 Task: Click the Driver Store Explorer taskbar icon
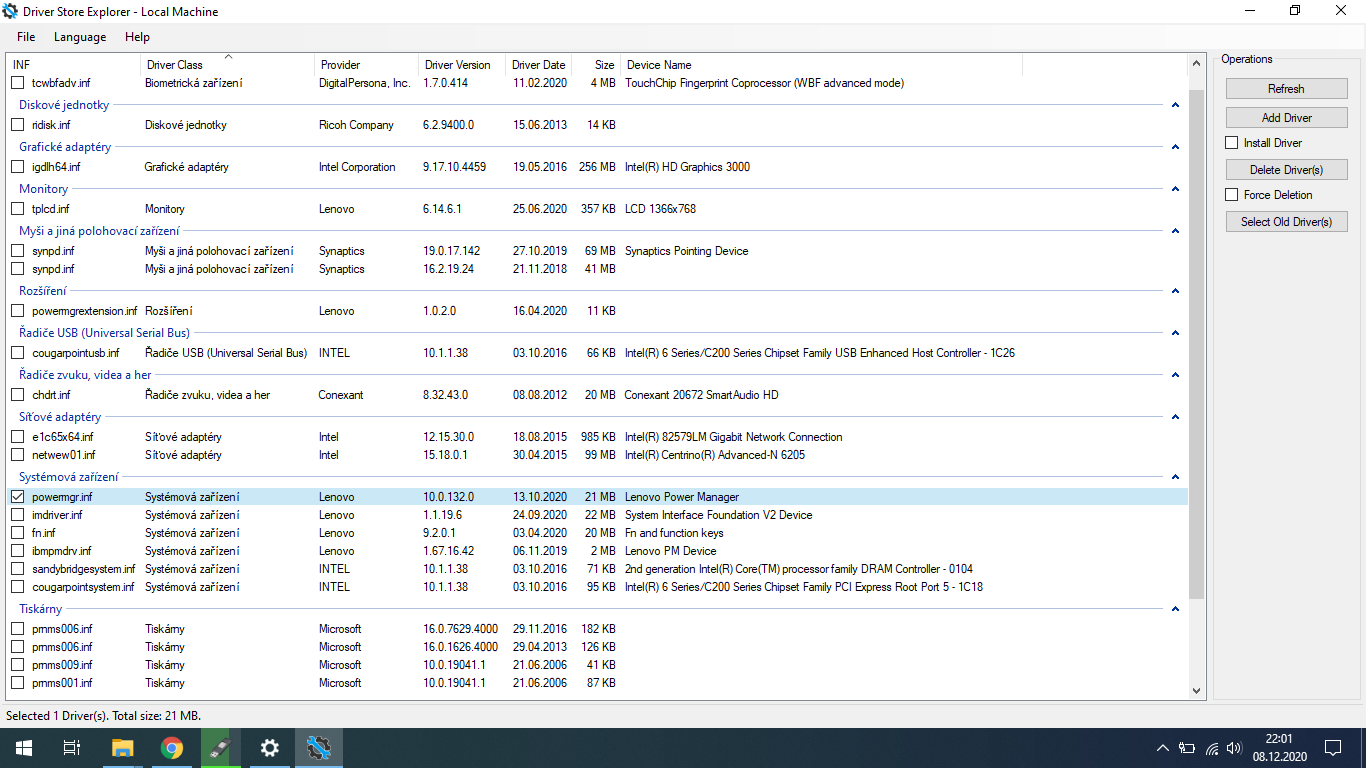[x=319, y=747]
